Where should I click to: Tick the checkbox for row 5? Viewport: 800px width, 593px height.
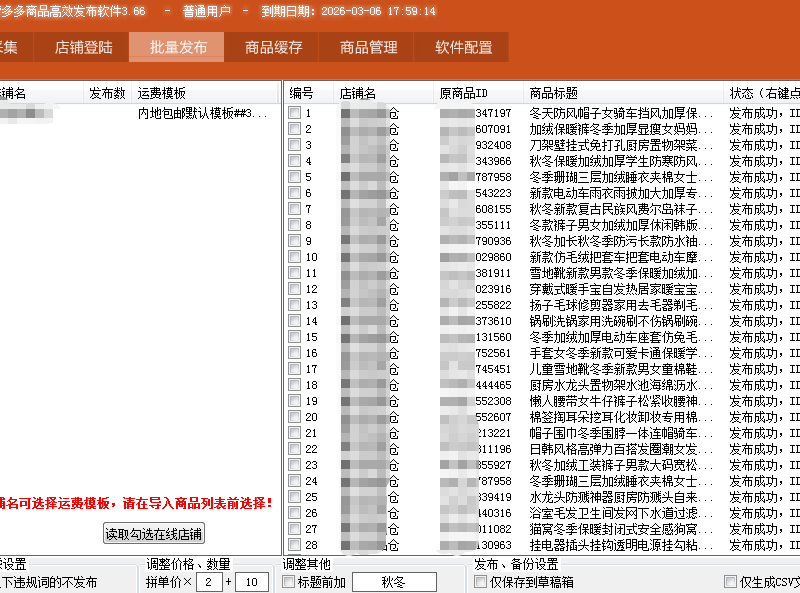294,177
